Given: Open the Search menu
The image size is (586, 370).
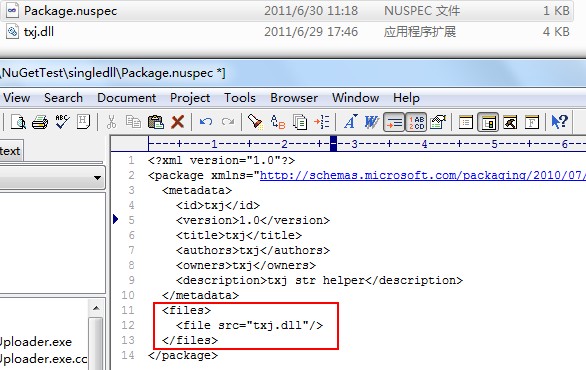Looking at the screenshot, I should [x=64, y=98].
